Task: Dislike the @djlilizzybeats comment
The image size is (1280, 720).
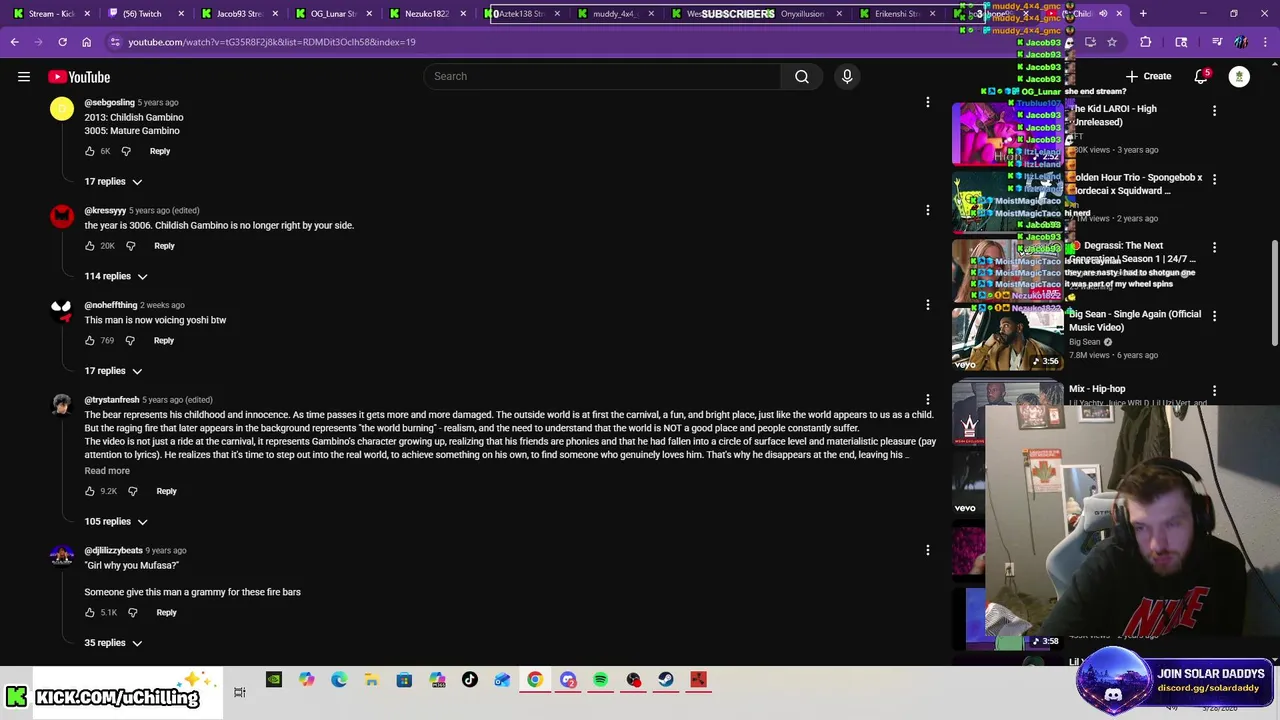Action: [x=132, y=612]
